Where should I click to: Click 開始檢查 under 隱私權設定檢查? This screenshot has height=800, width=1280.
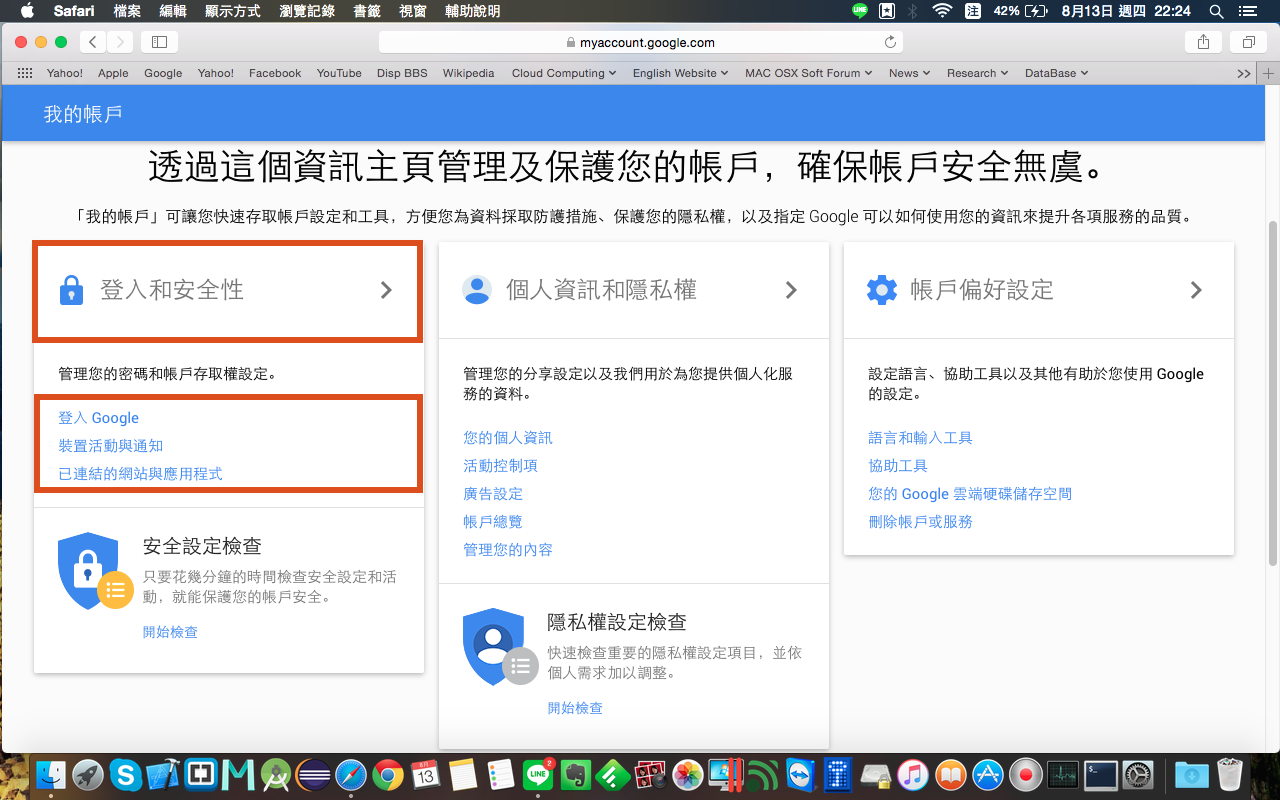pos(575,708)
